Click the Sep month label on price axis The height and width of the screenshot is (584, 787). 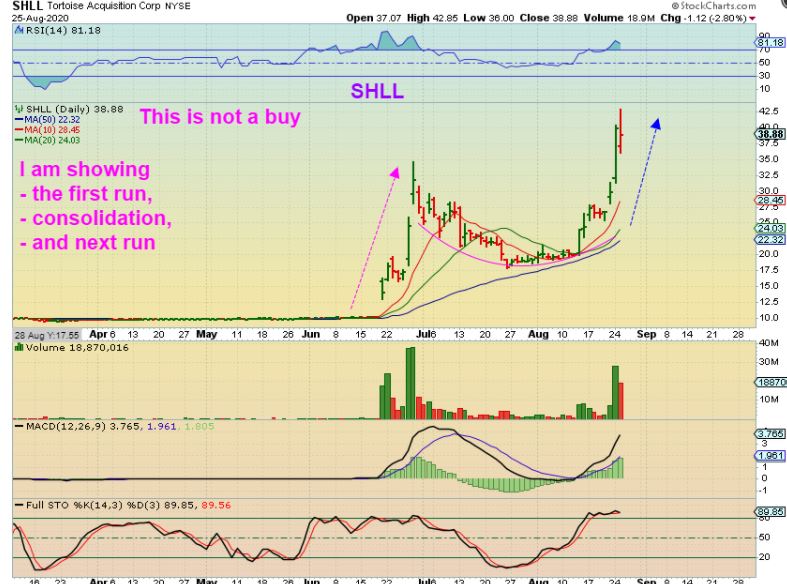point(646,334)
